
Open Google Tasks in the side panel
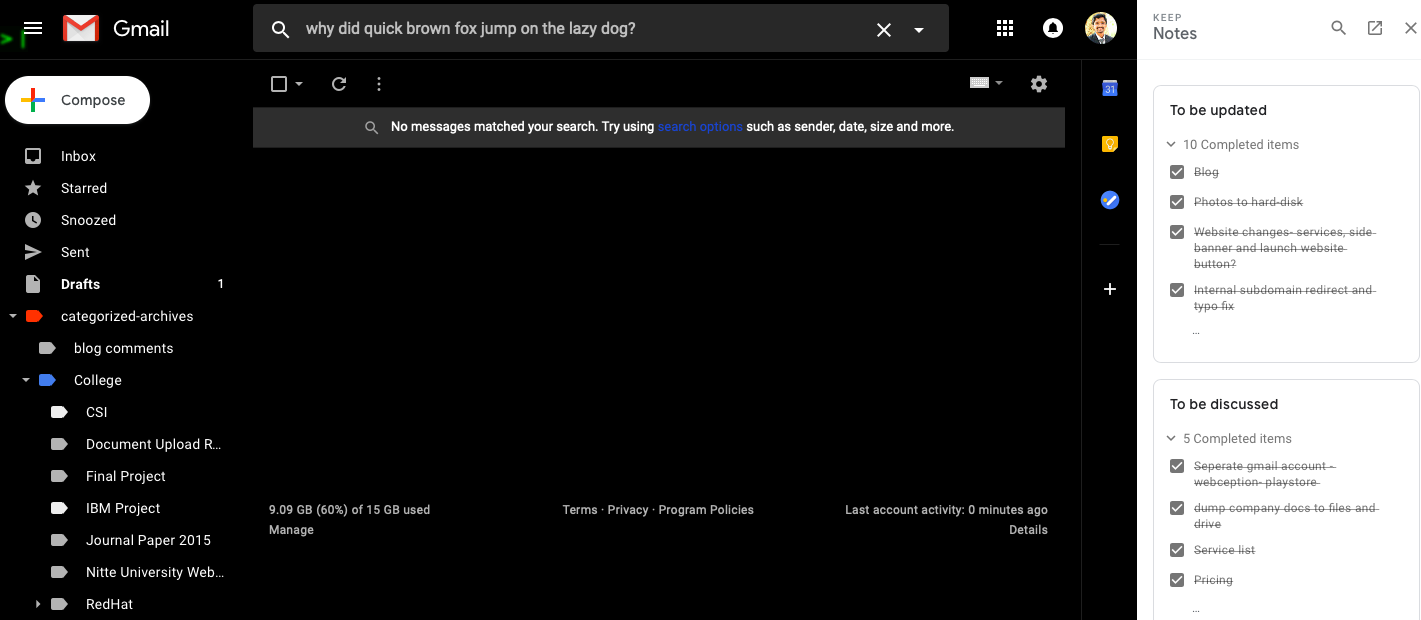1109,200
